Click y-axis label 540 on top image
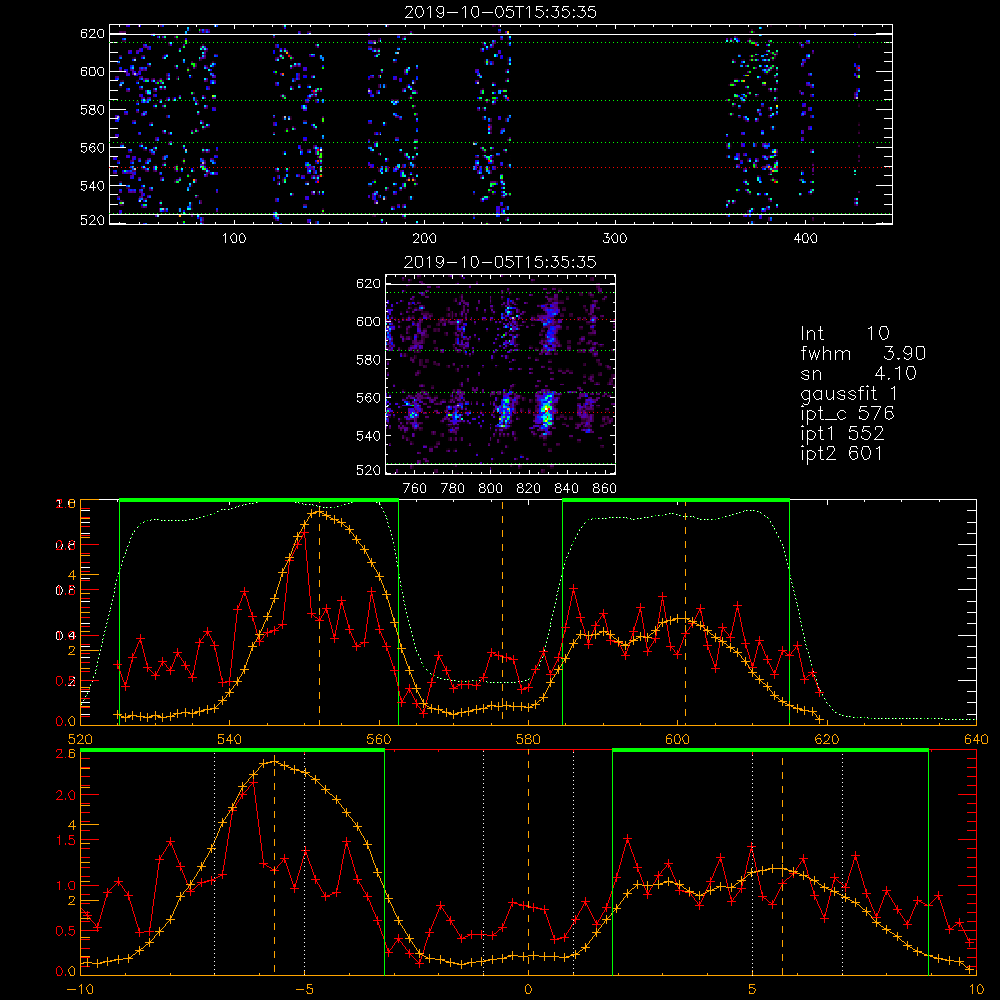Image resolution: width=1000 pixels, height=1000 pixels. pyautogui.click(x=92, y=186)
